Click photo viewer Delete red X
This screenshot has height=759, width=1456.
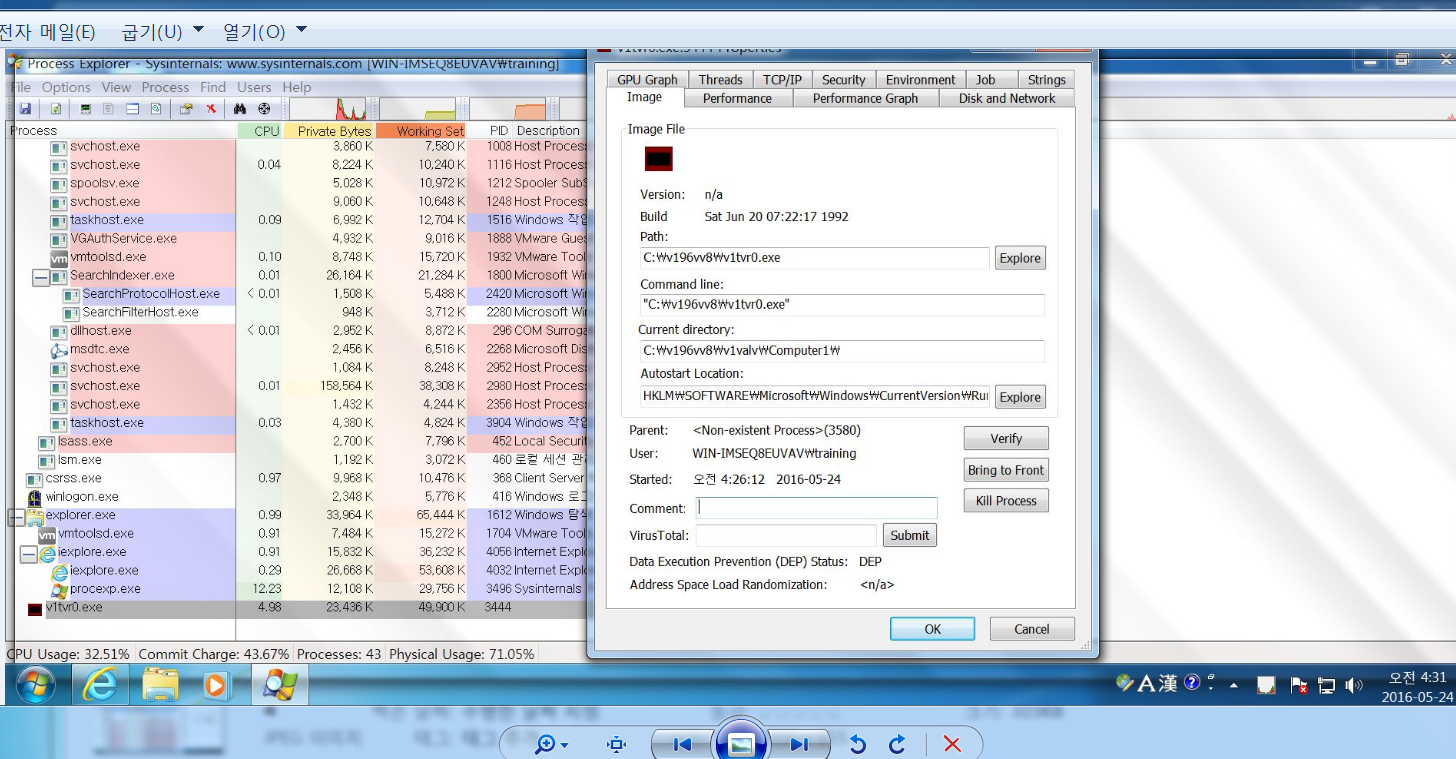coord(952,744)
